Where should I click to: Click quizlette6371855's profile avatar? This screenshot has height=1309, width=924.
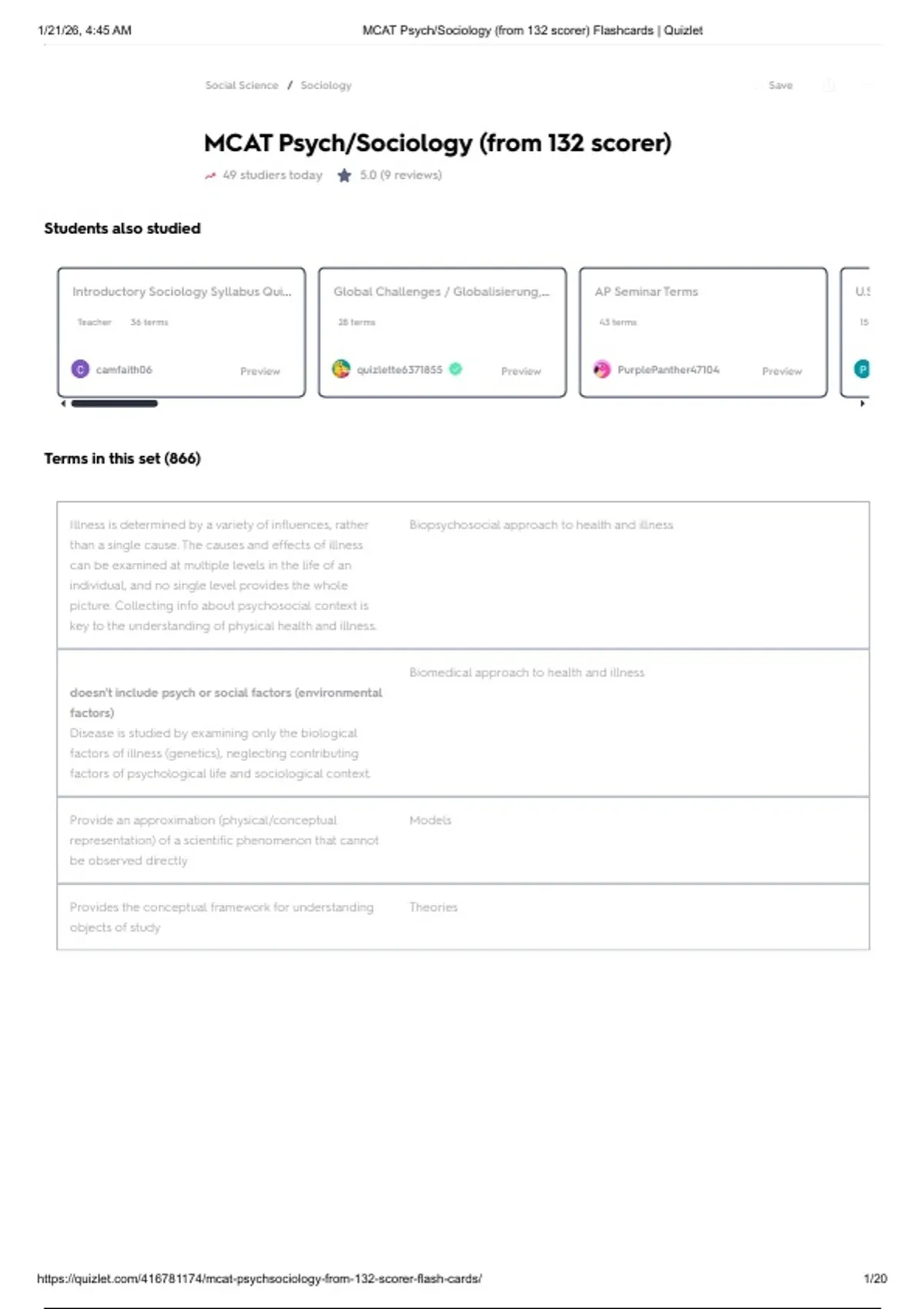pyautogui.click(x=341, y=370)
